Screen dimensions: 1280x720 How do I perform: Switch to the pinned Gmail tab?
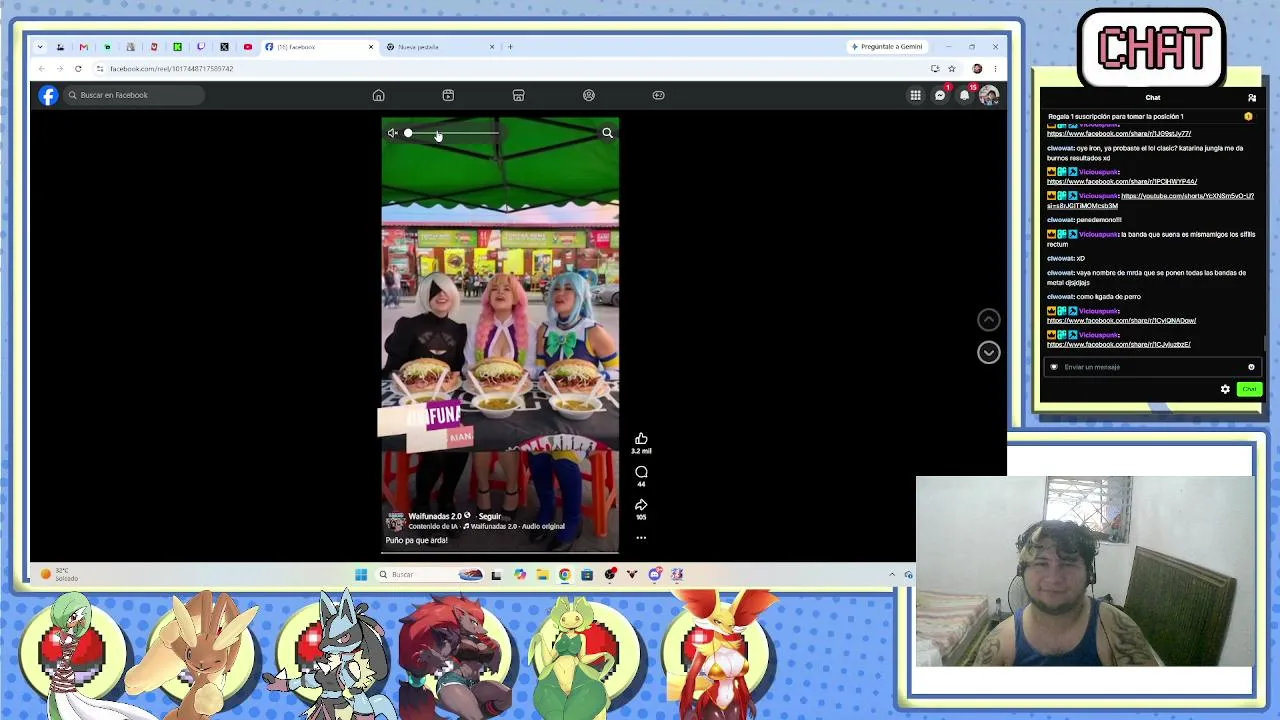[x=83, y=47]
